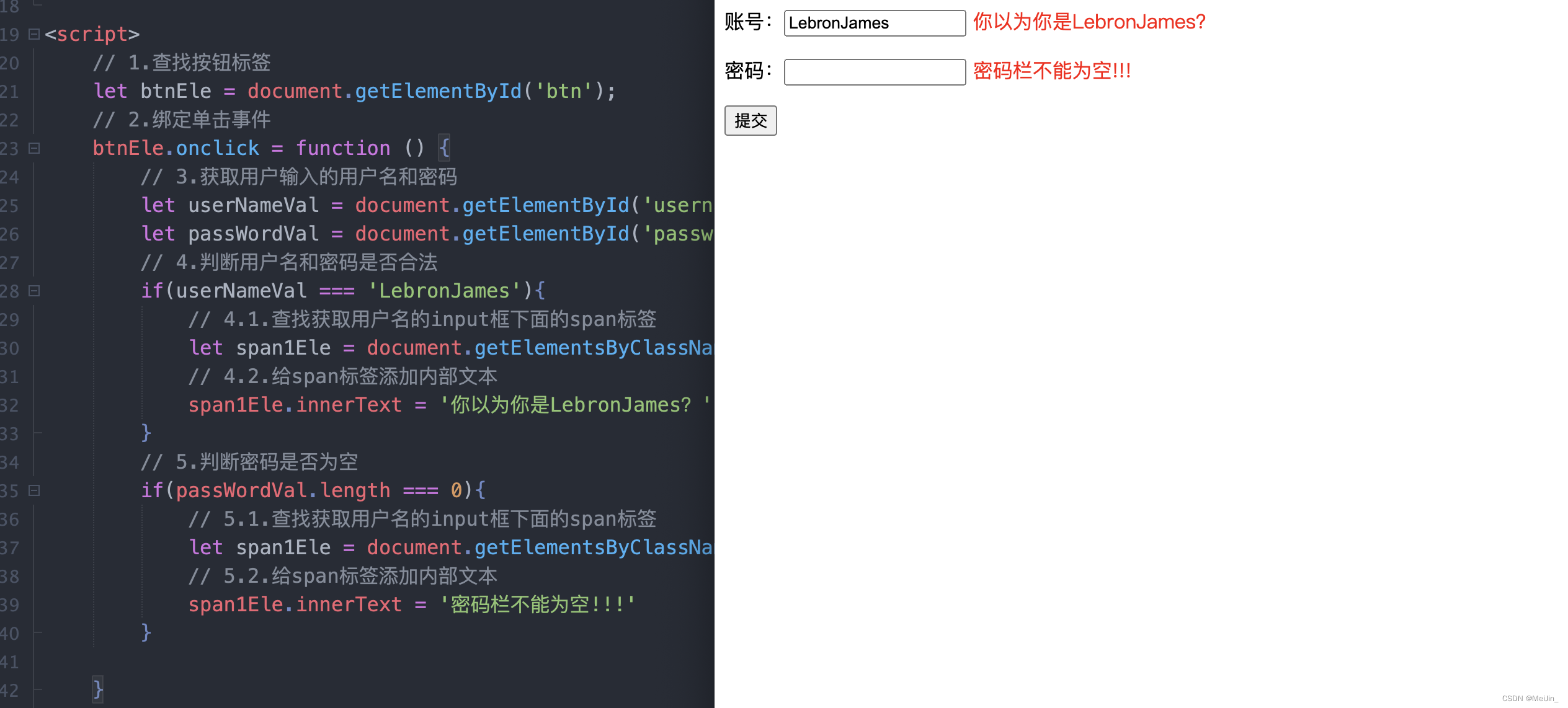
Task: Click the 'LebronJames' string on line 28
Action: 444,291
